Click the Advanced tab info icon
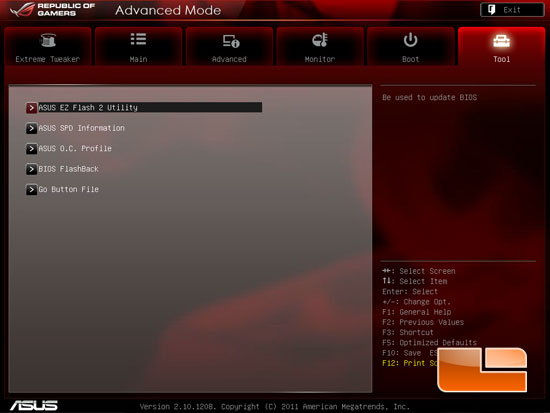Viewport: 550px width, 413px height. click(x=231, y=41)
